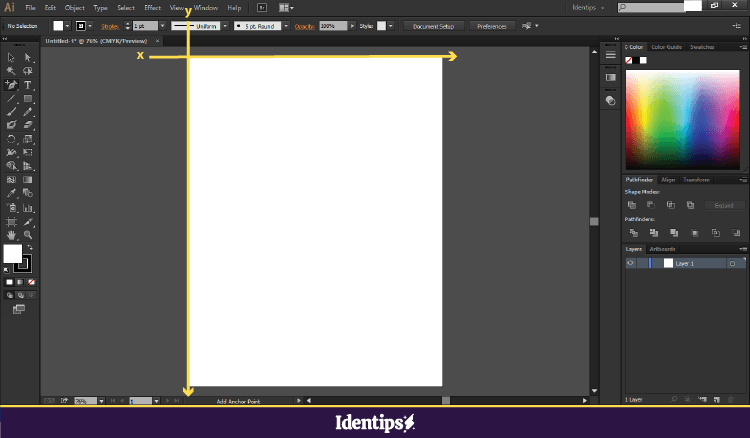The width and height of the screenshot is (750, 438).
Task: Open the Uniform stroke profile dropdown
Action: [226, 26]
